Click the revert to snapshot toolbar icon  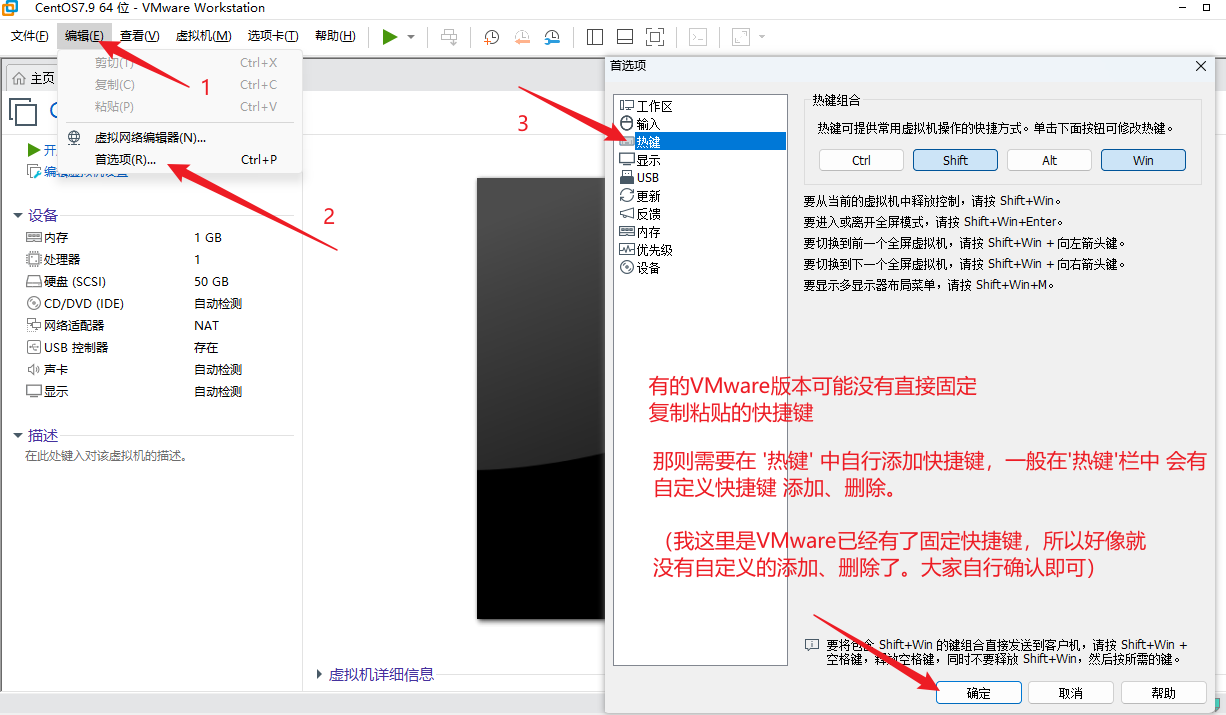pos(522,37)
